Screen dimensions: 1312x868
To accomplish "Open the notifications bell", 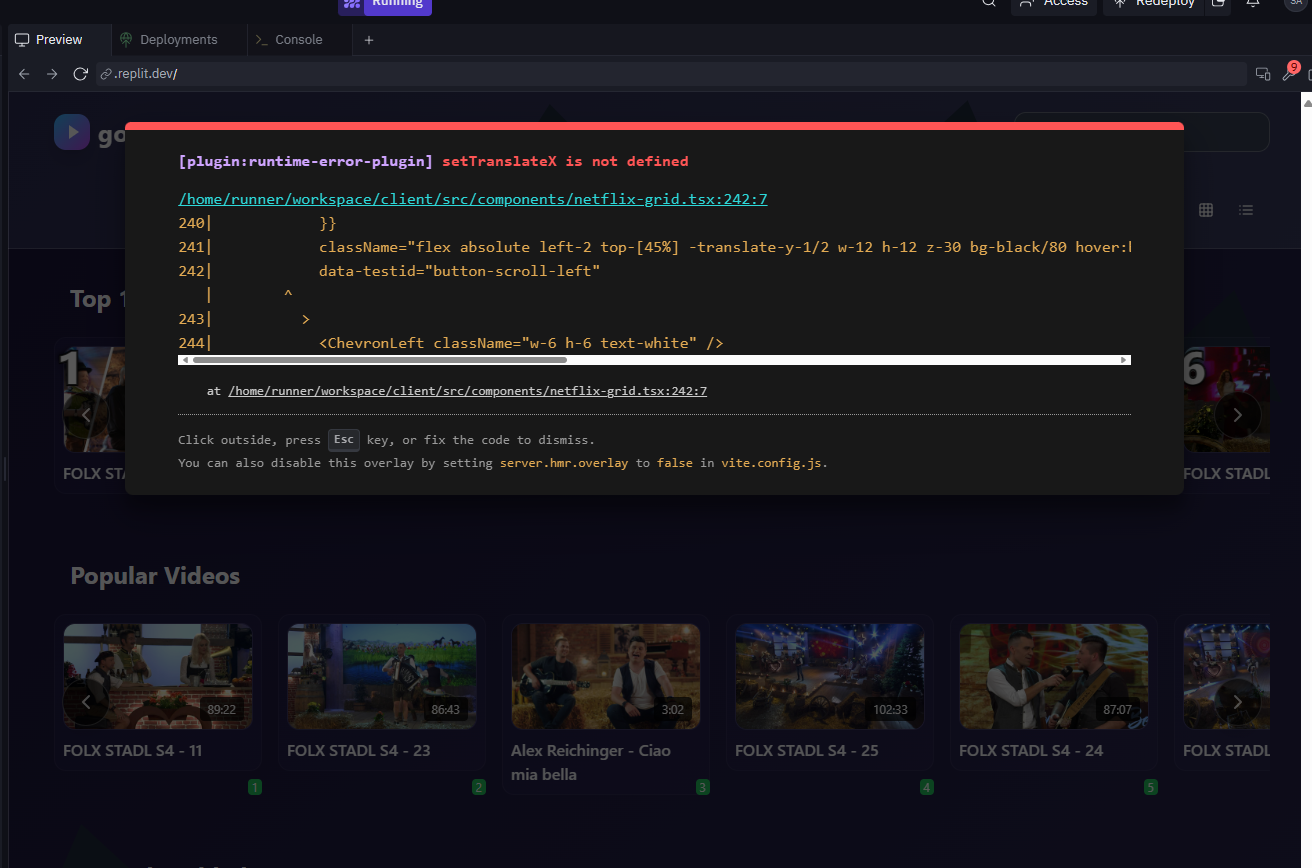I will [1253, 4].
